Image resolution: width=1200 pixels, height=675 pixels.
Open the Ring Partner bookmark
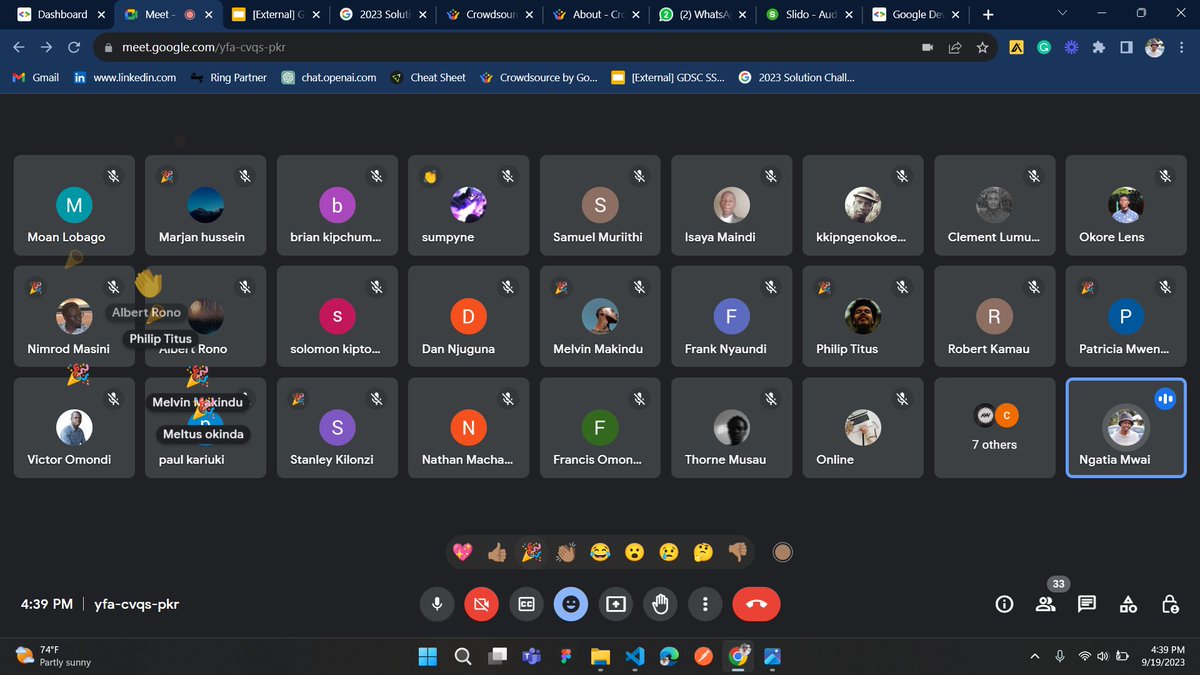(229, 77)
